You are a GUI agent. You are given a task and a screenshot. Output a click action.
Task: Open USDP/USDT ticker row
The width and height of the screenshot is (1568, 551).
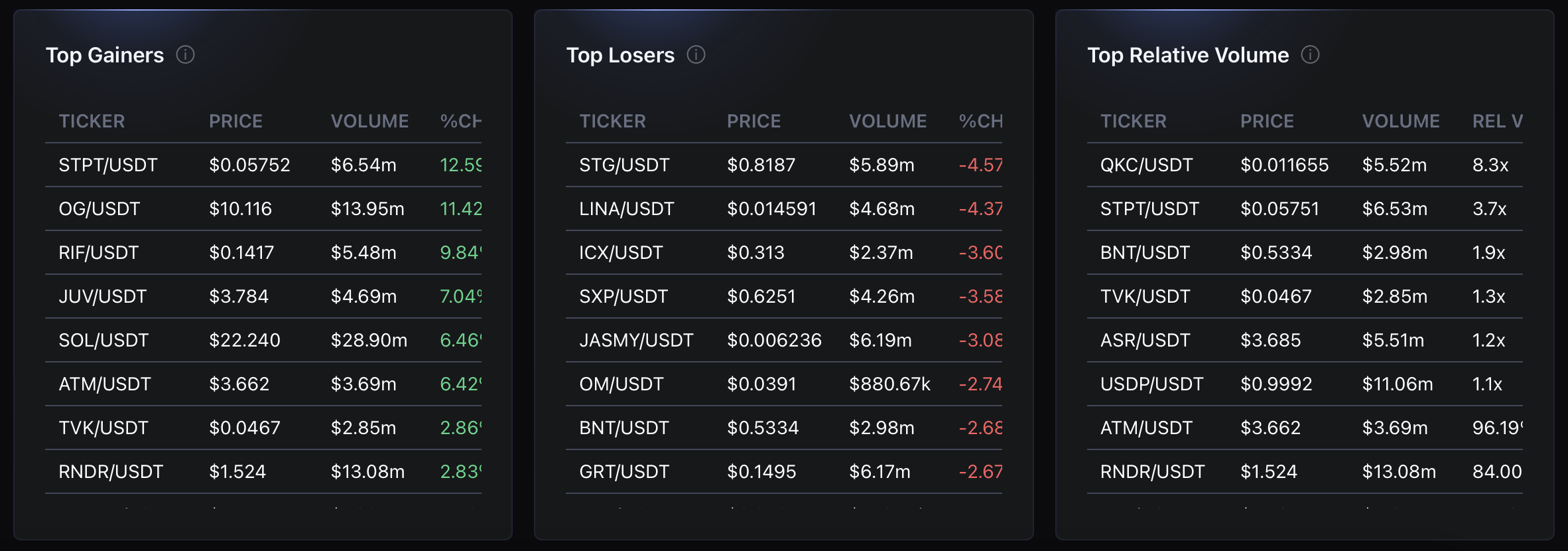pos(1151,384)
